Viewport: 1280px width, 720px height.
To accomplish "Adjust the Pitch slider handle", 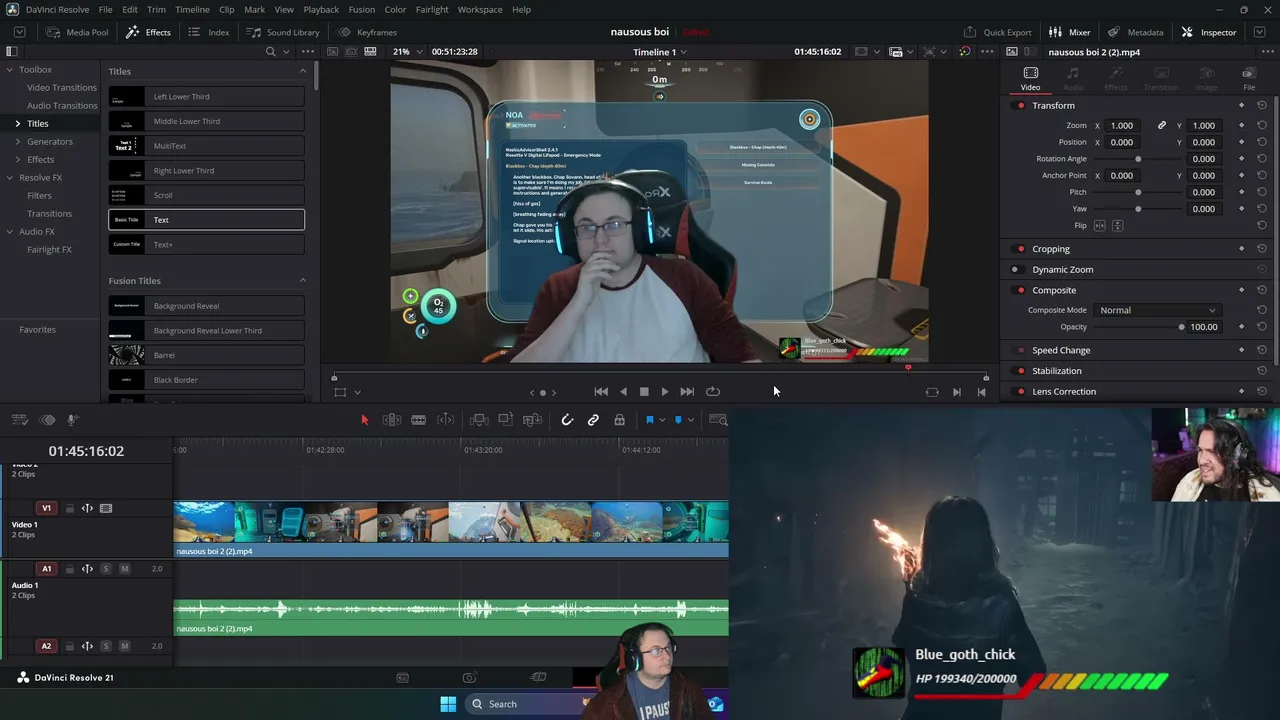I will 1138,192.
